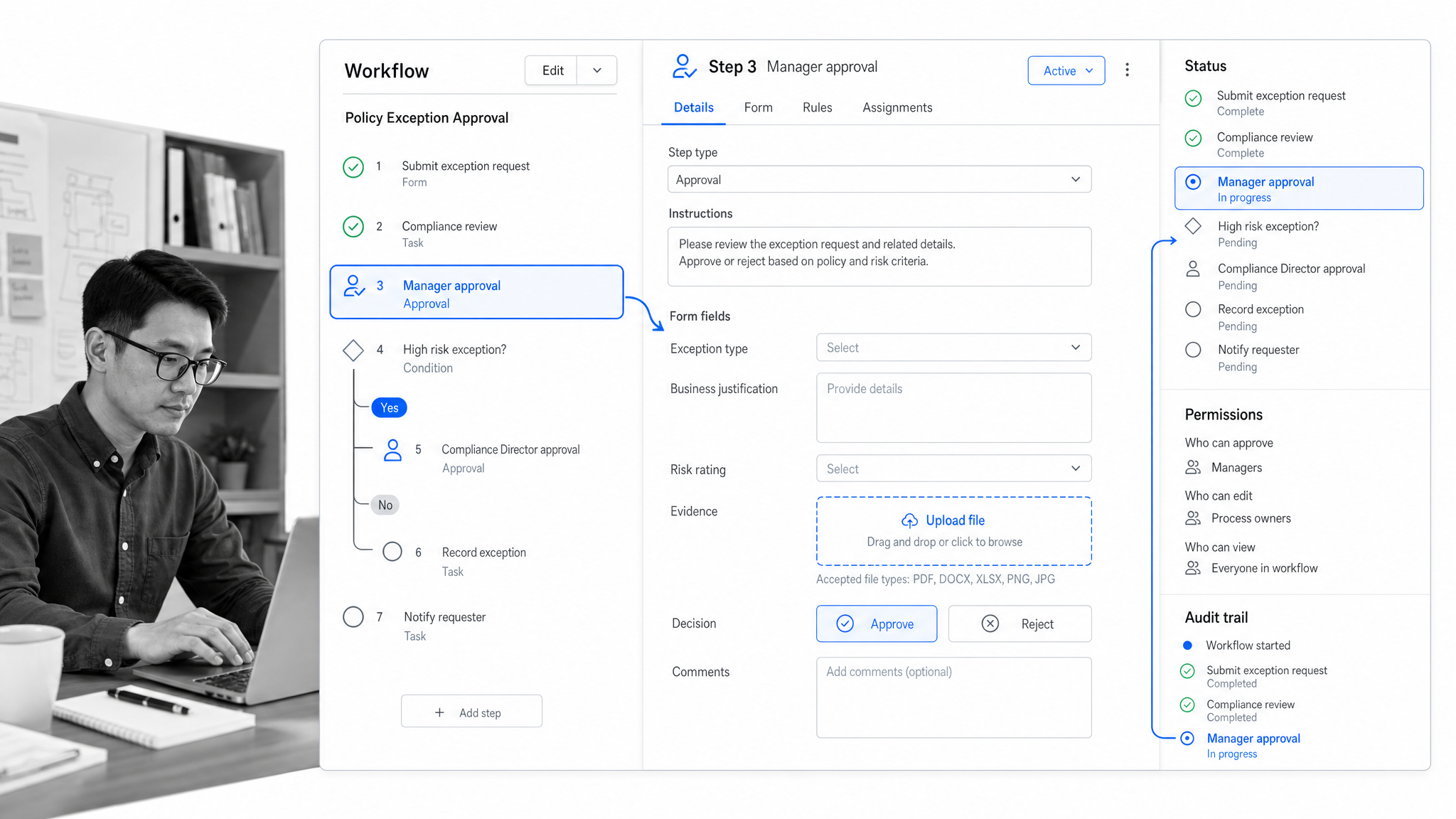Click Audit trail check icon for Submit exception request
Image resolution: width=1456 pixels, height=819 pixels.
1187,670
